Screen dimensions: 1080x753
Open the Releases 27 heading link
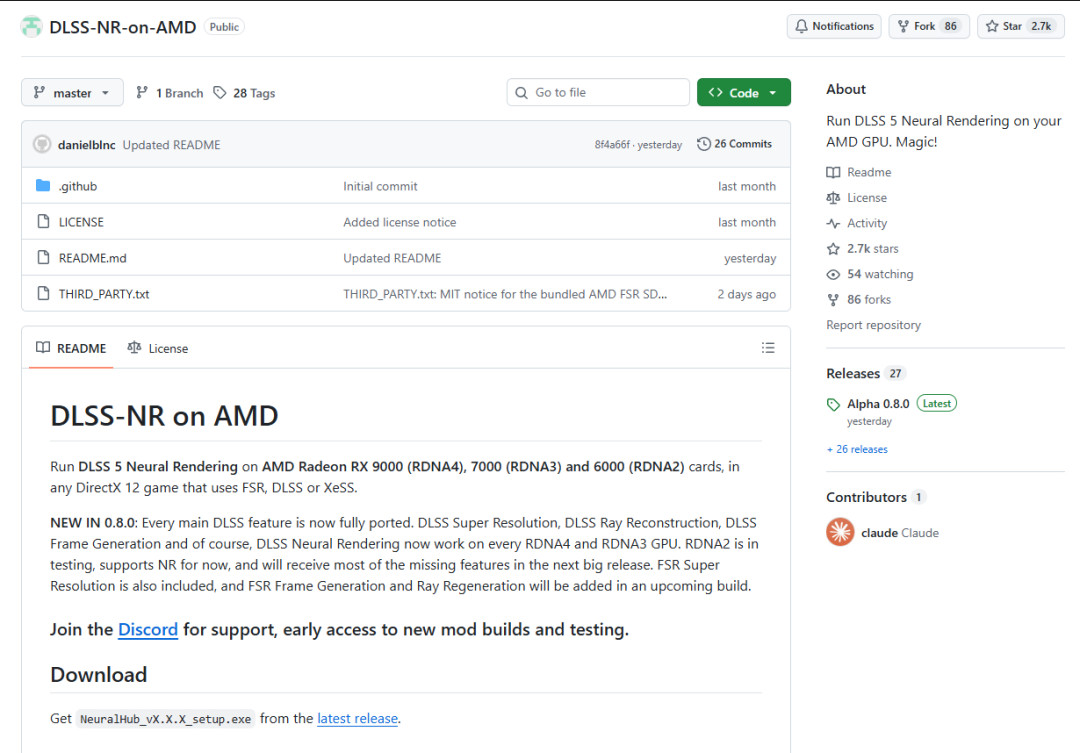(866, 373)
